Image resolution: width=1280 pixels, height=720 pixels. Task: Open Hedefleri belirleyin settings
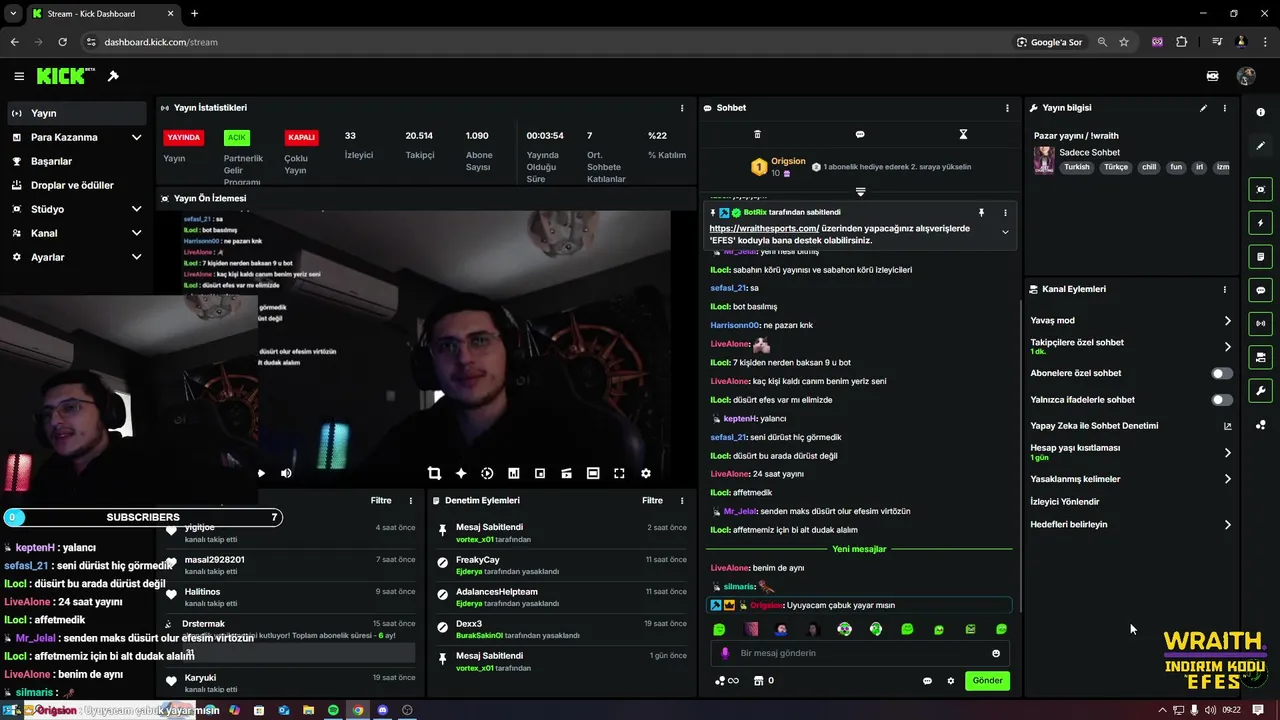coord(1131,524)
